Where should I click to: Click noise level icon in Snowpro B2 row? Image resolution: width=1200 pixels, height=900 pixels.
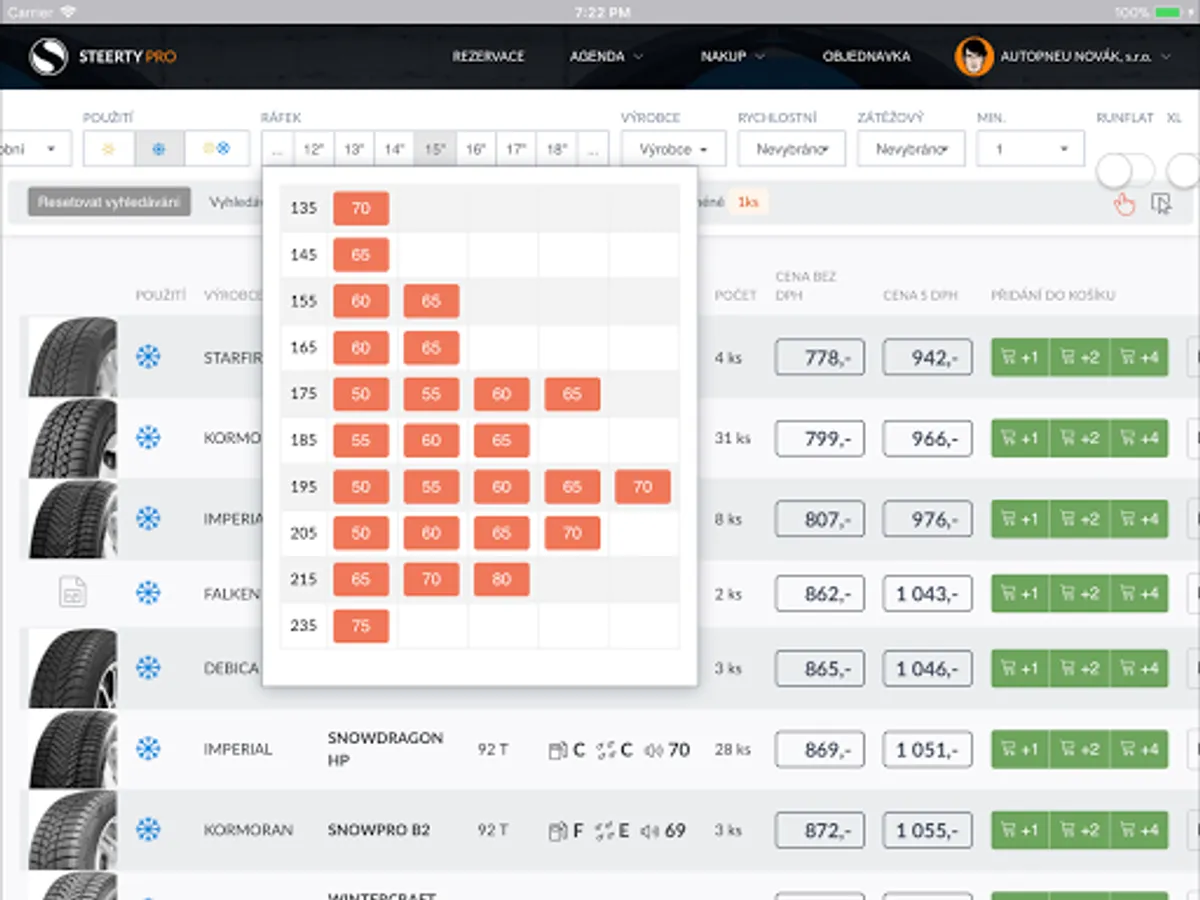click(x=651, y=830)
